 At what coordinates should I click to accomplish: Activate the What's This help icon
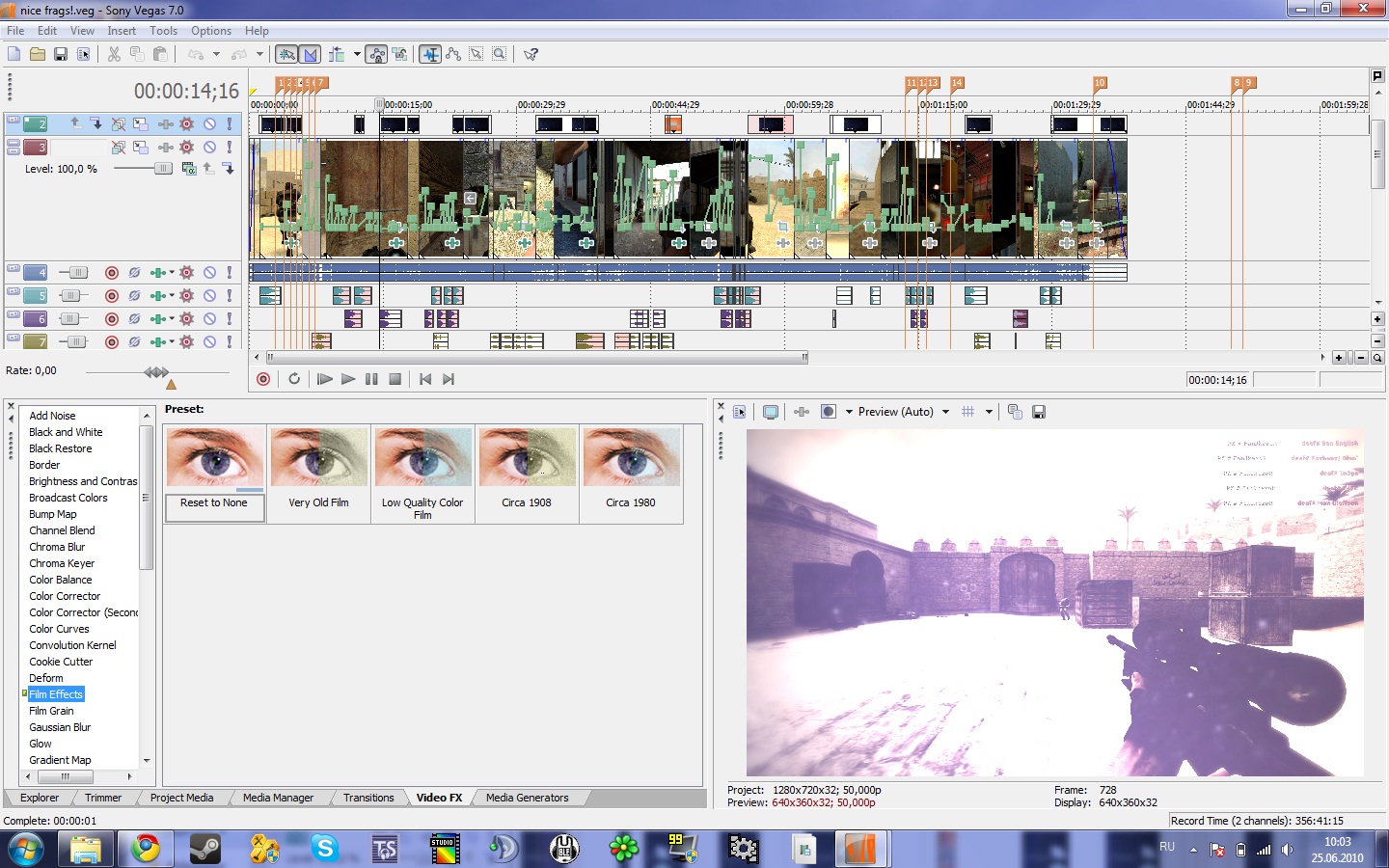pos(531,54)
